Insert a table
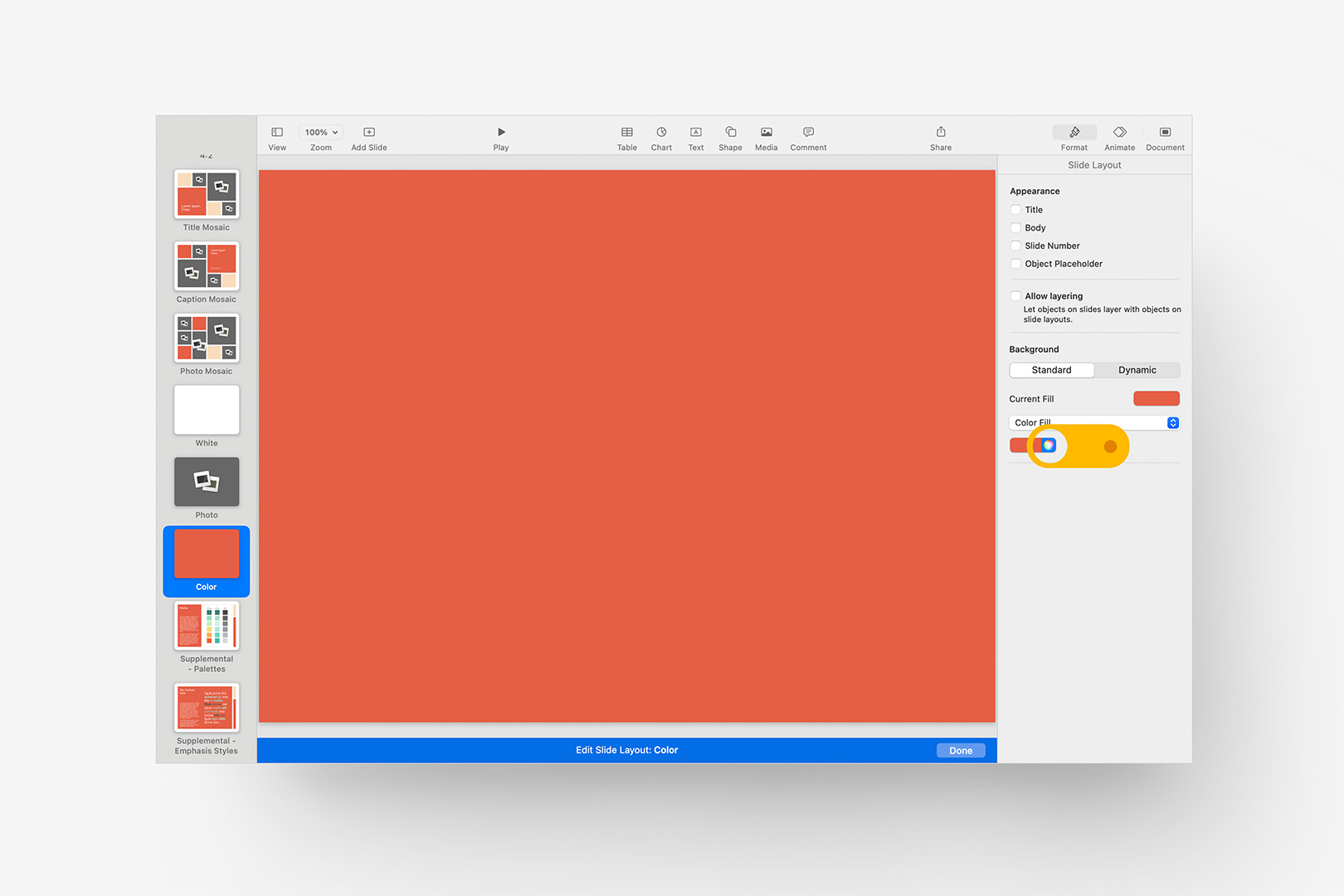 [x=627, y=138]
